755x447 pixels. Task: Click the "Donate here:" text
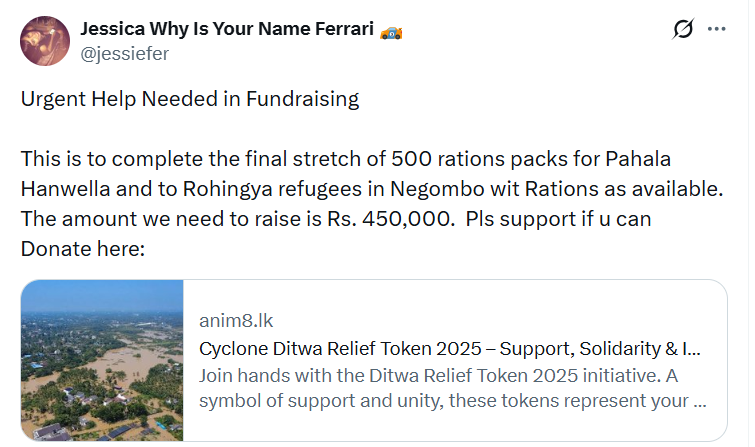pyautogui.click(x=83, y=247)
